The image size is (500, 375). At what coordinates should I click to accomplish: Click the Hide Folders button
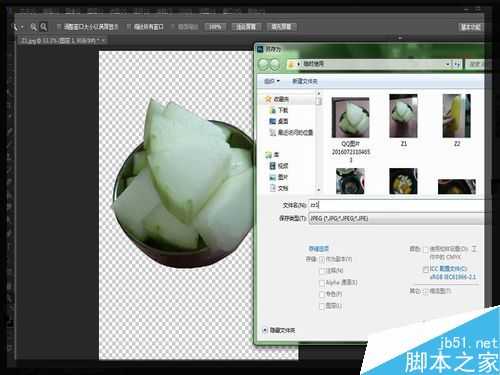click(282, 330)
